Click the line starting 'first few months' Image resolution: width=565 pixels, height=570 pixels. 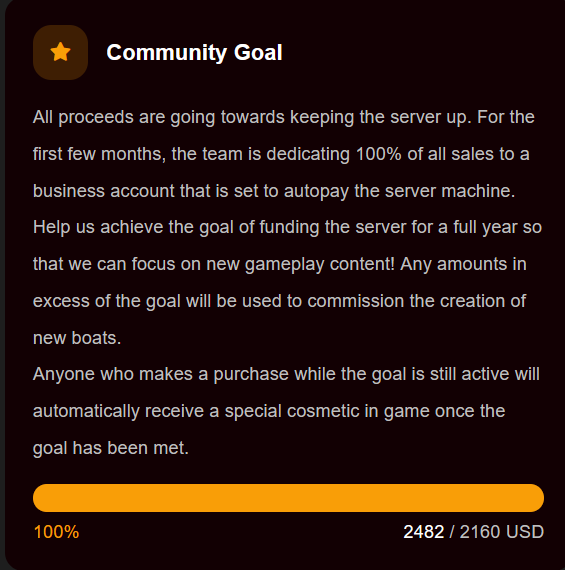pos(281,154)
